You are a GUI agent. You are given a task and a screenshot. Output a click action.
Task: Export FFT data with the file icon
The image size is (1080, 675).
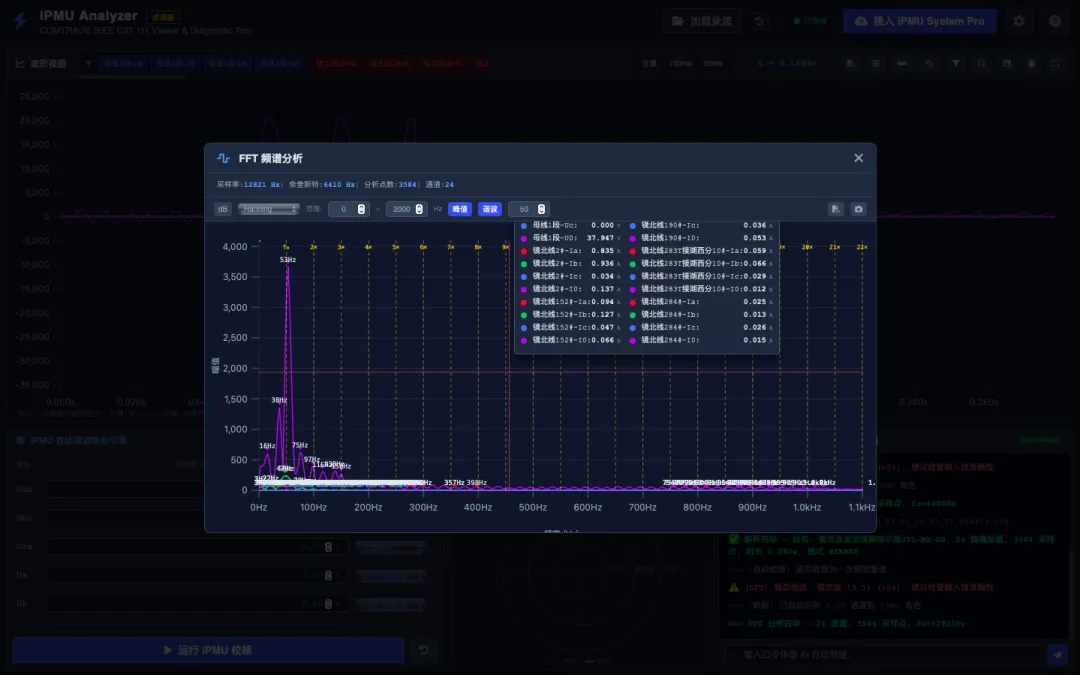coord(835,209)
